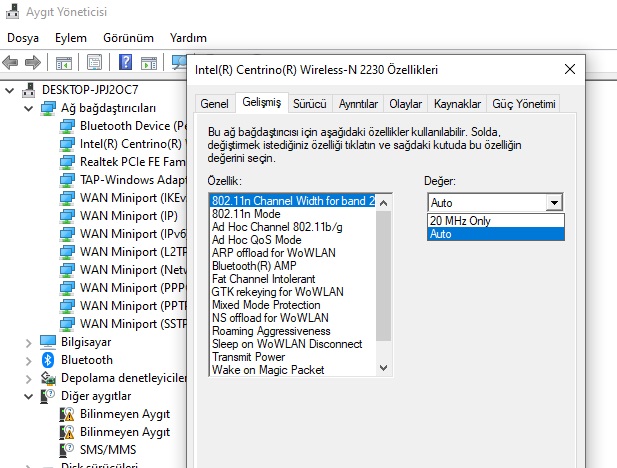Switch to the Kaynaklar tab

pos(457,104)
